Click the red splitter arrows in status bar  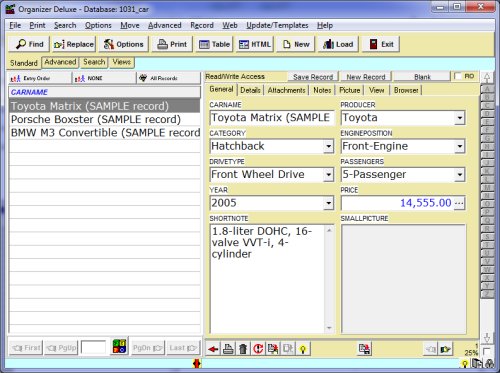(197, 364)
